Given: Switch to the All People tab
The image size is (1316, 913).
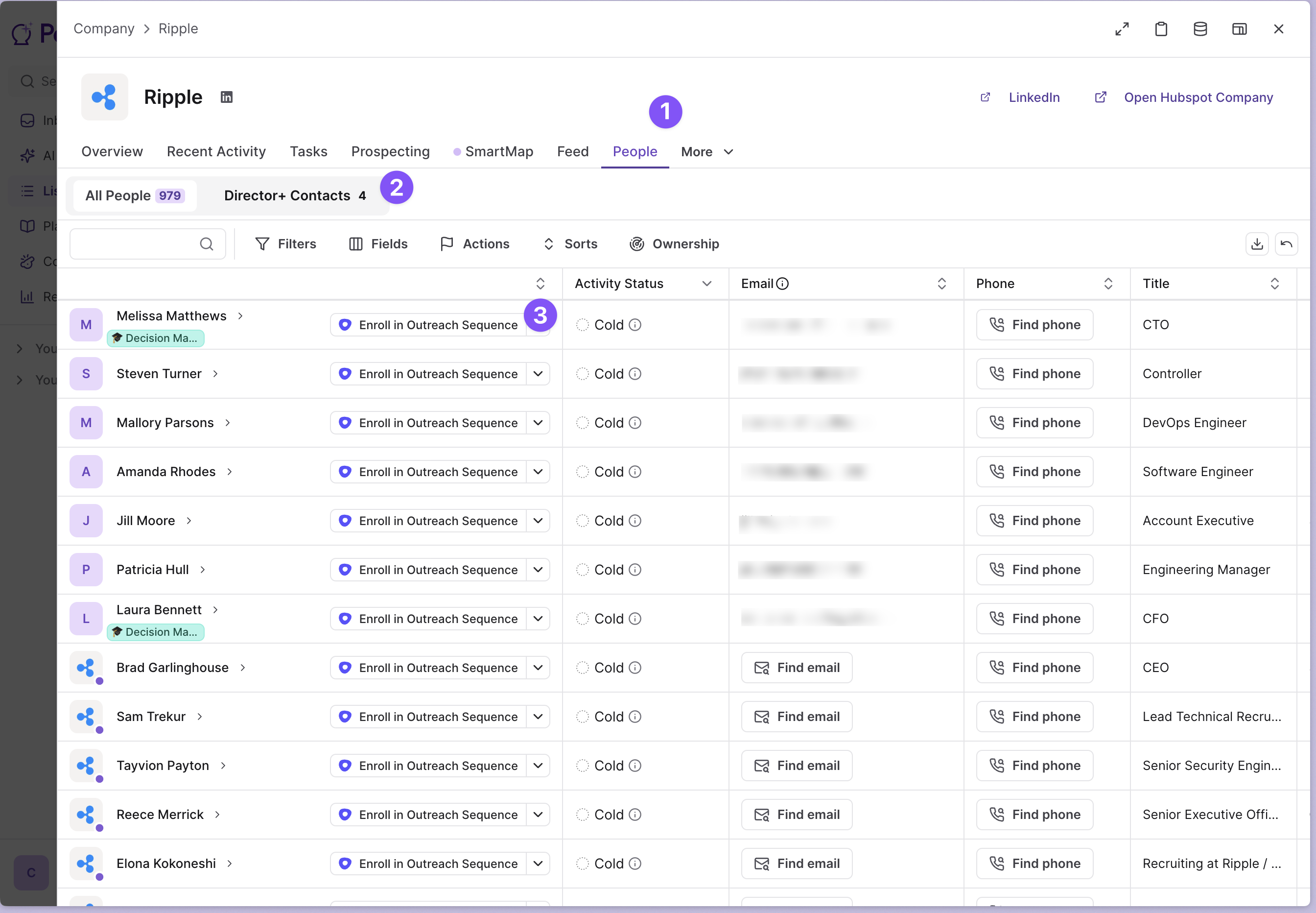Looking at the screenshot, I should click(134, 195).
